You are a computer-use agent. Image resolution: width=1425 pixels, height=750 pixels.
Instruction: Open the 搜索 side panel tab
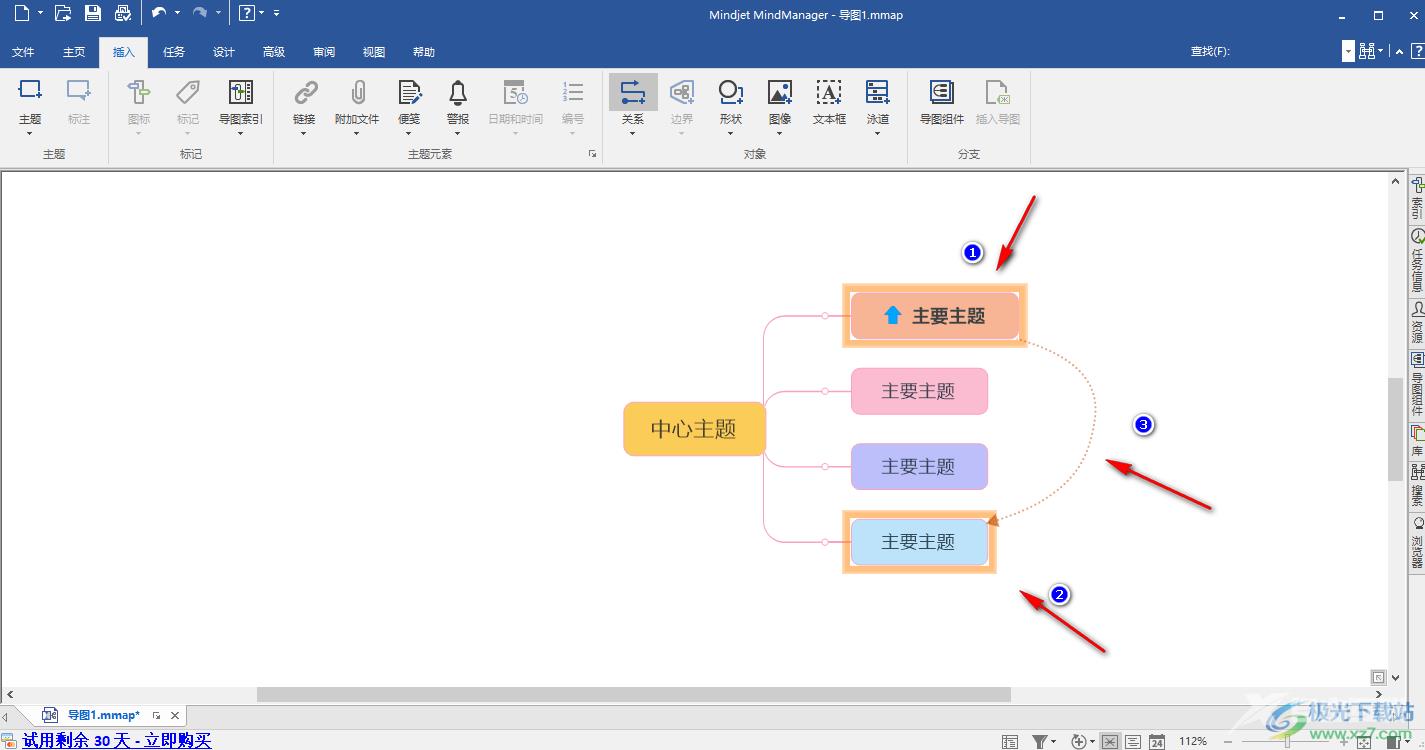click(x=1417, y=486)
